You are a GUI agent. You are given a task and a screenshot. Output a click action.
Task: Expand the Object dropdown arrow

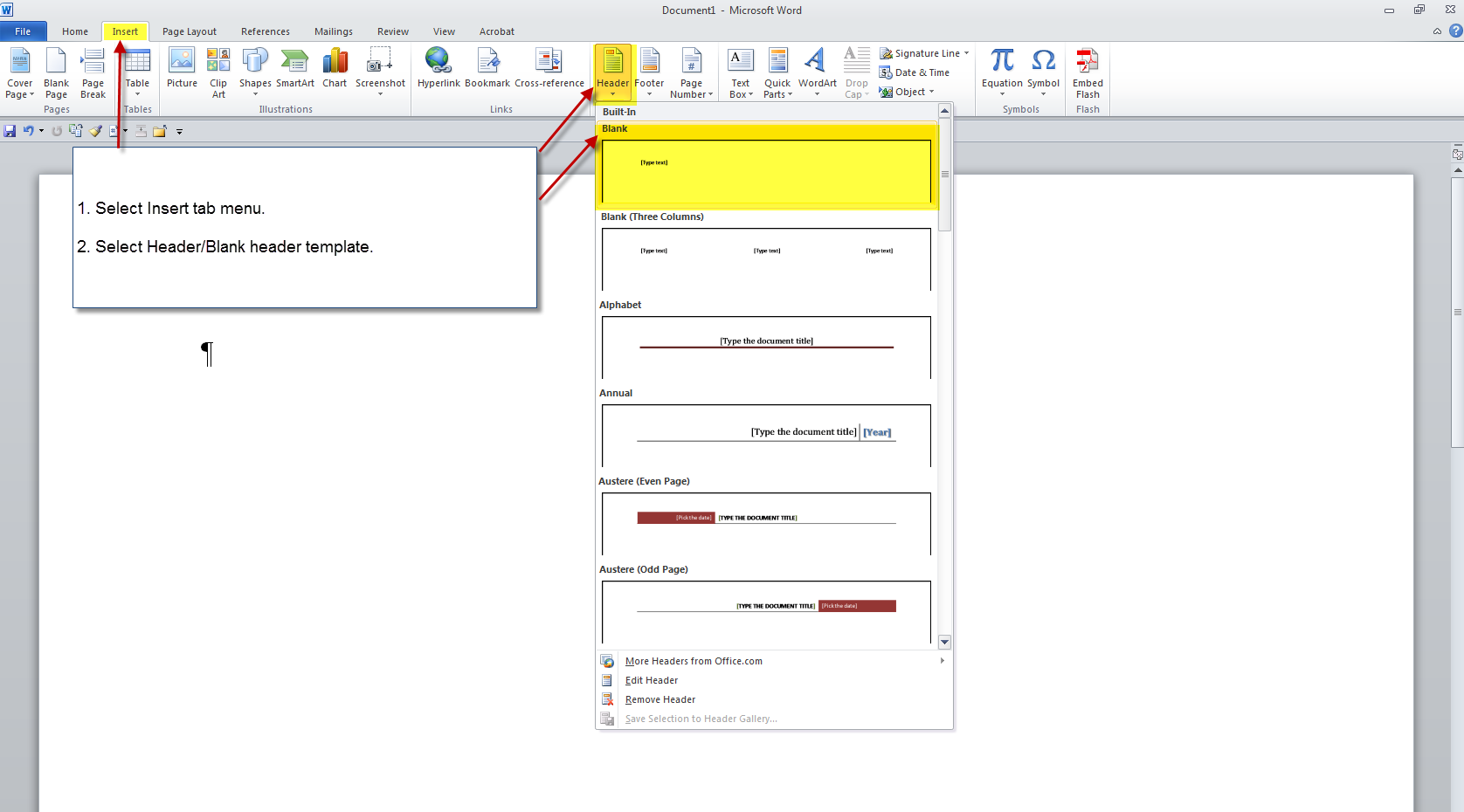[x=931, y=92]
